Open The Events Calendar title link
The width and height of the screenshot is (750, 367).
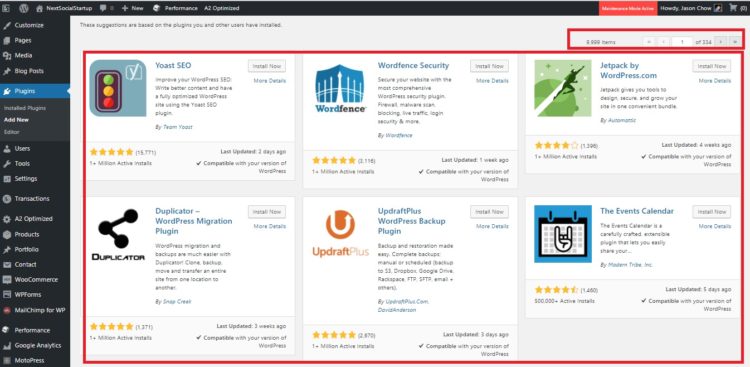(x=637, y=211)
